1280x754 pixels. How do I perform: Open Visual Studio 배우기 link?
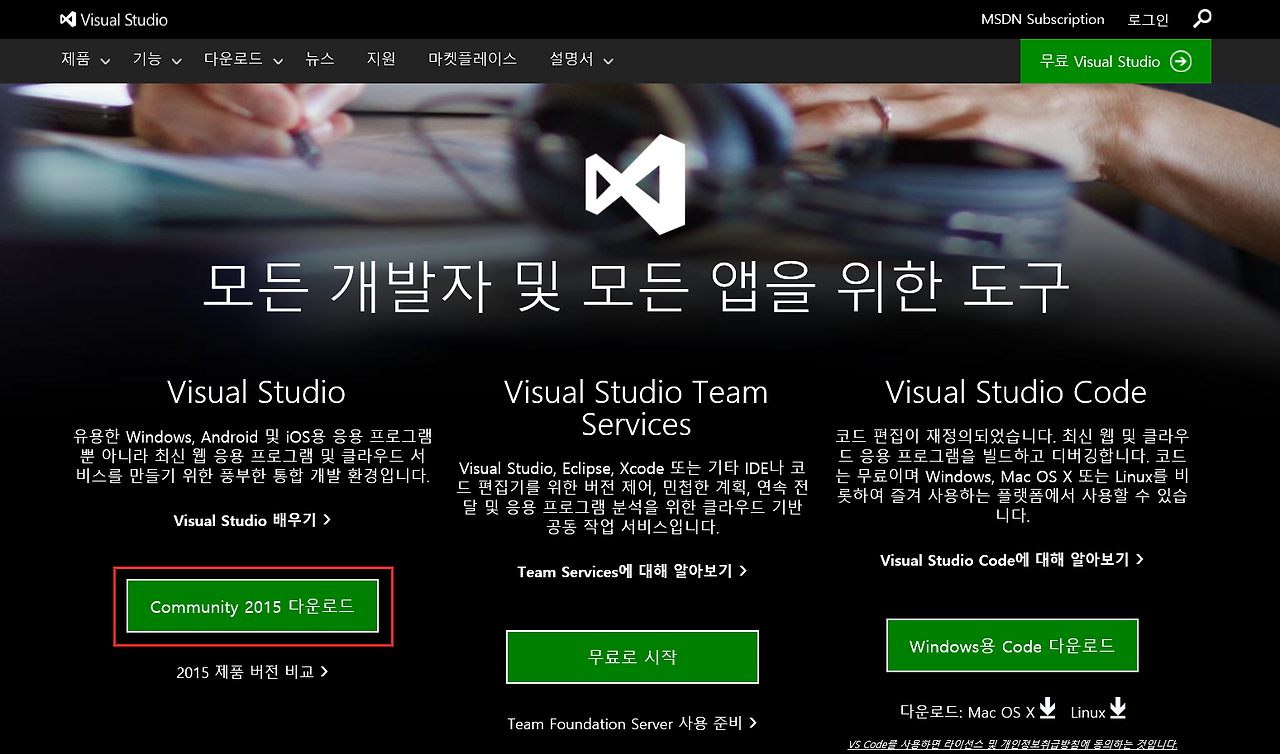252,520
